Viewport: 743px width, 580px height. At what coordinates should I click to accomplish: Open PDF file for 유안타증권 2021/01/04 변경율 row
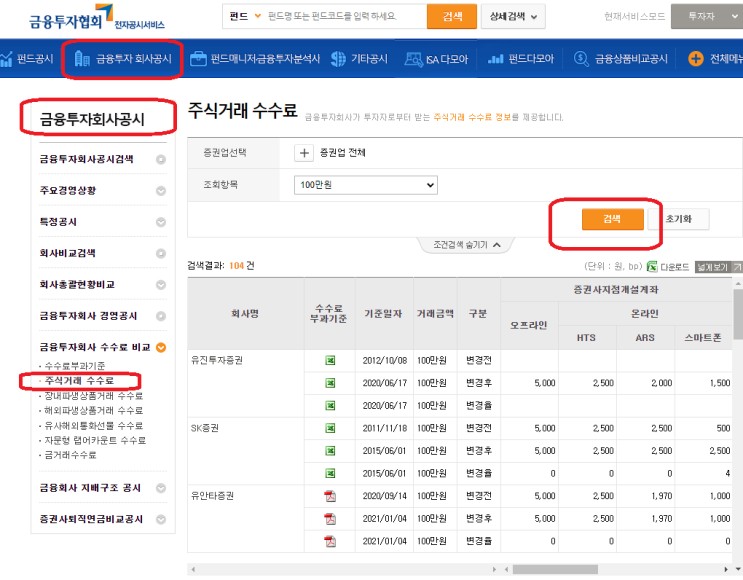330,541
